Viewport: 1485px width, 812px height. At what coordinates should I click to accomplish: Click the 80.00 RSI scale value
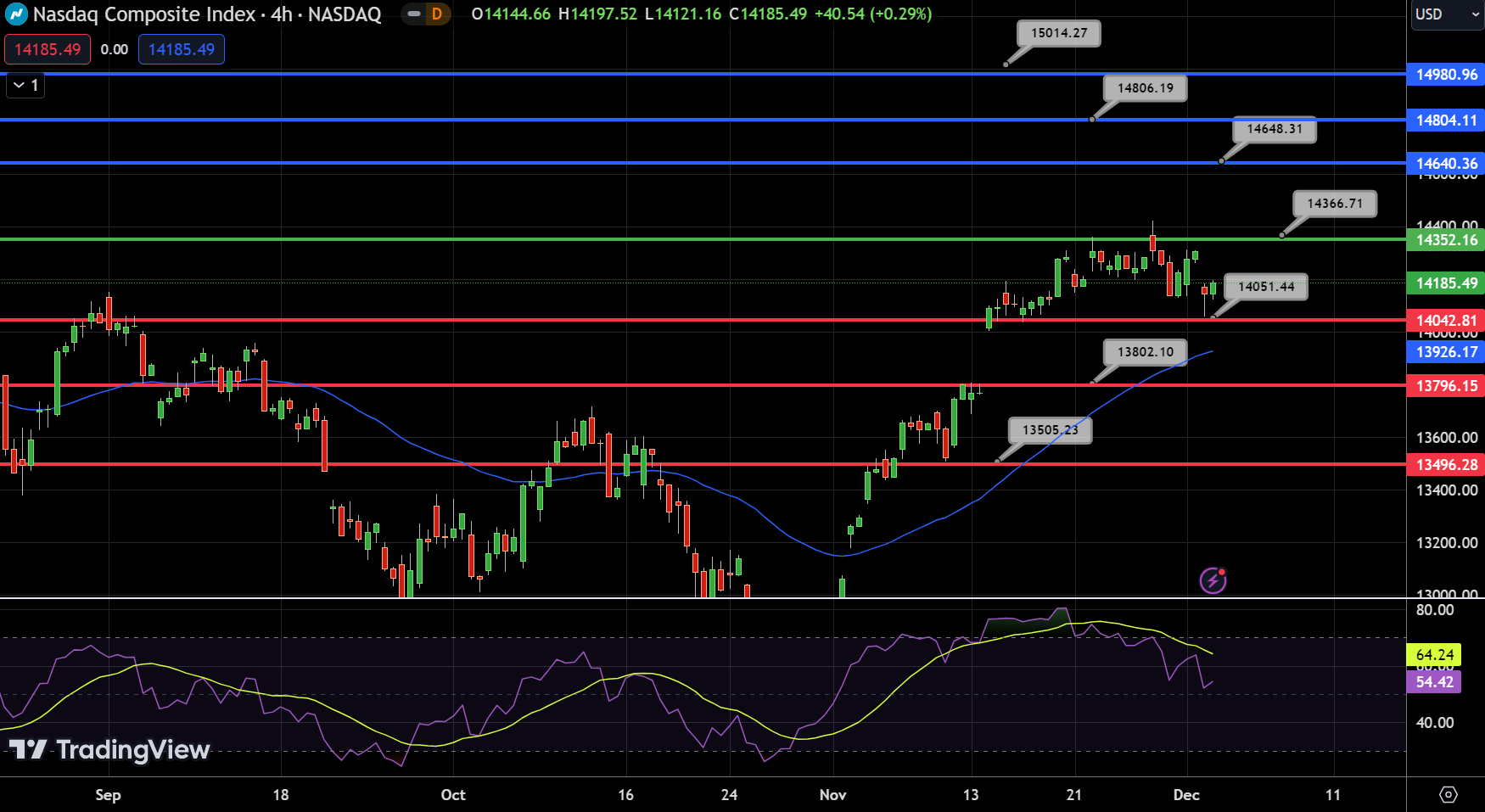click(1435, 610)
